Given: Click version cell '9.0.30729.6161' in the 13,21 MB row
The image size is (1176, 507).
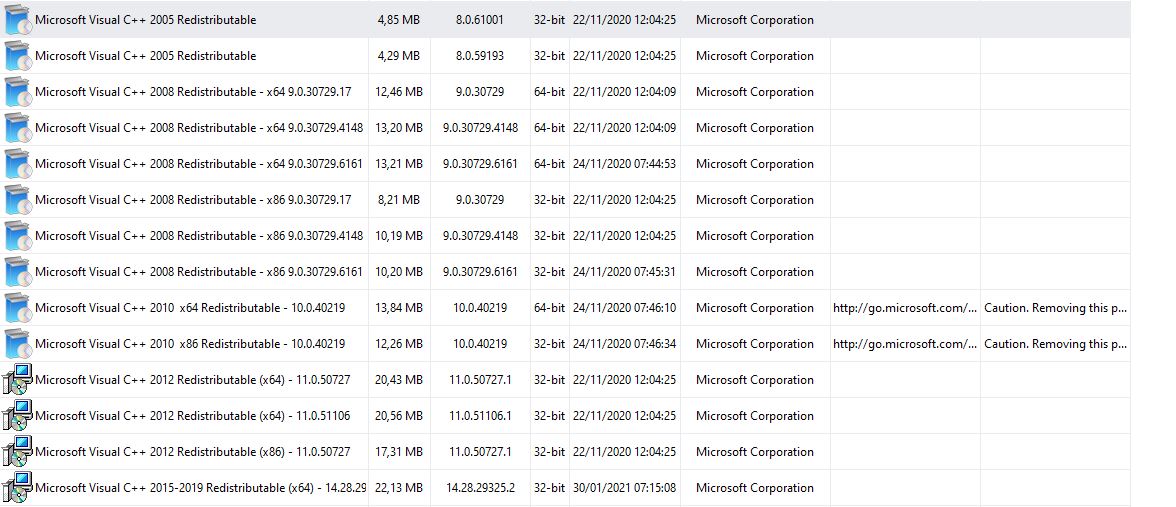Looking at the screenshot, I should click(x=480, y=164).
